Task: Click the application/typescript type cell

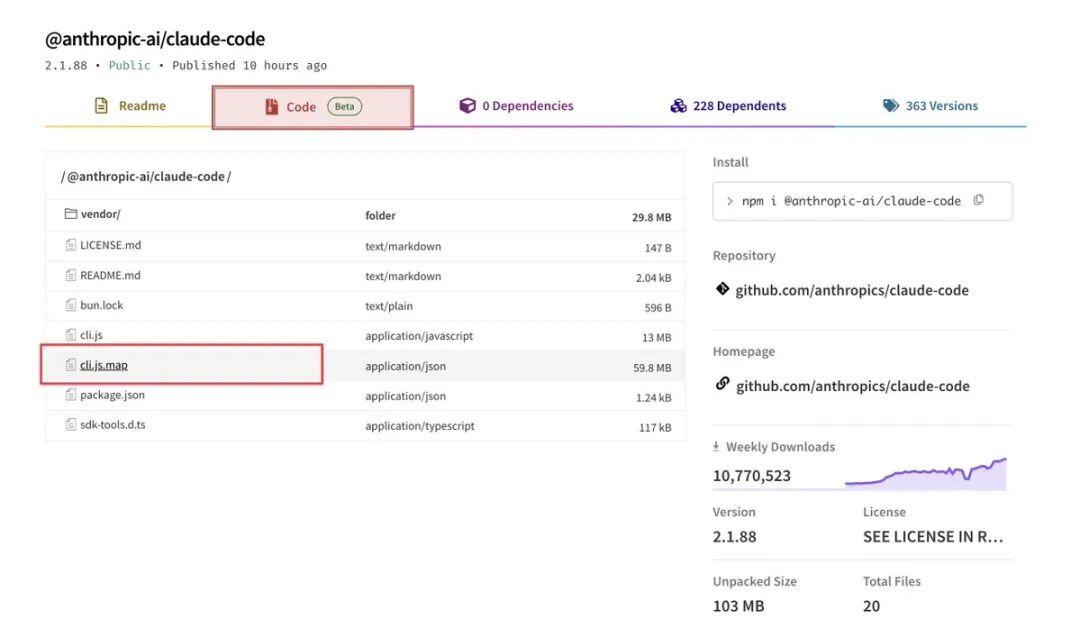Action: pos(419,426)
